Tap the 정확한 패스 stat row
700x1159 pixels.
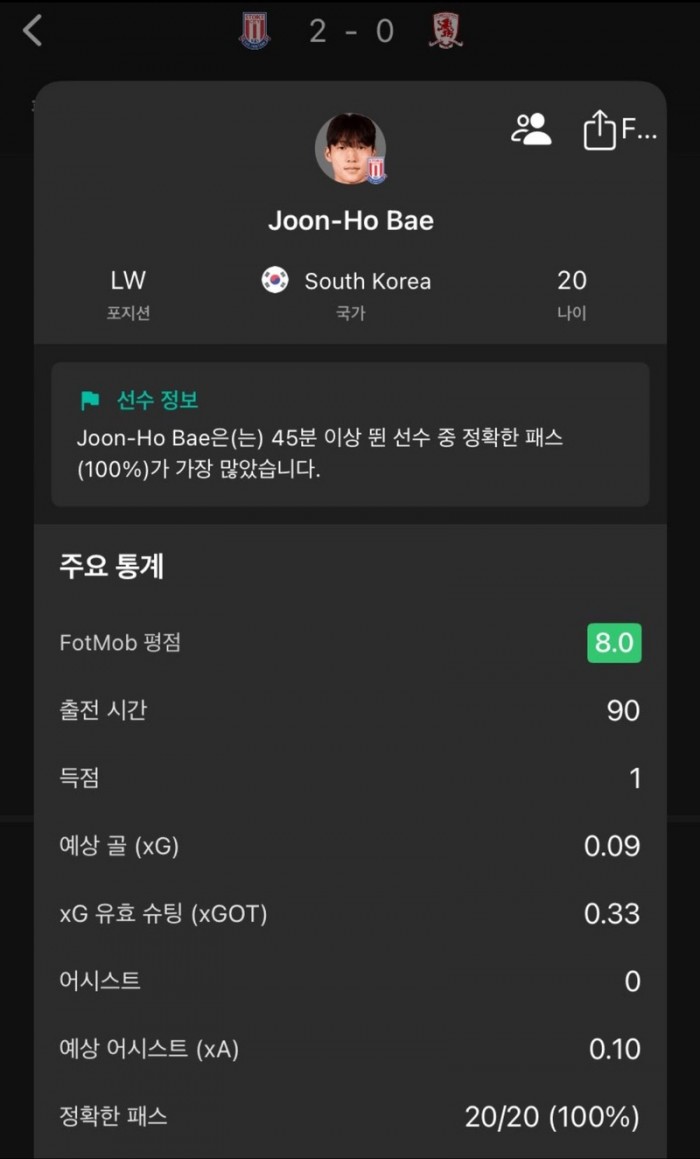point(350,1116)
